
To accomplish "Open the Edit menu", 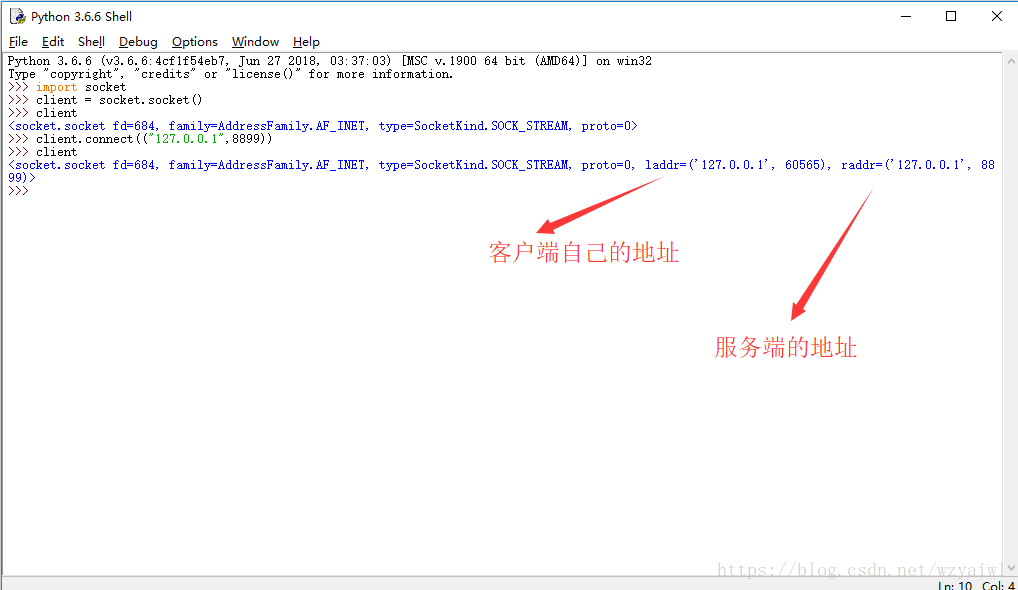I will (53, 42).
